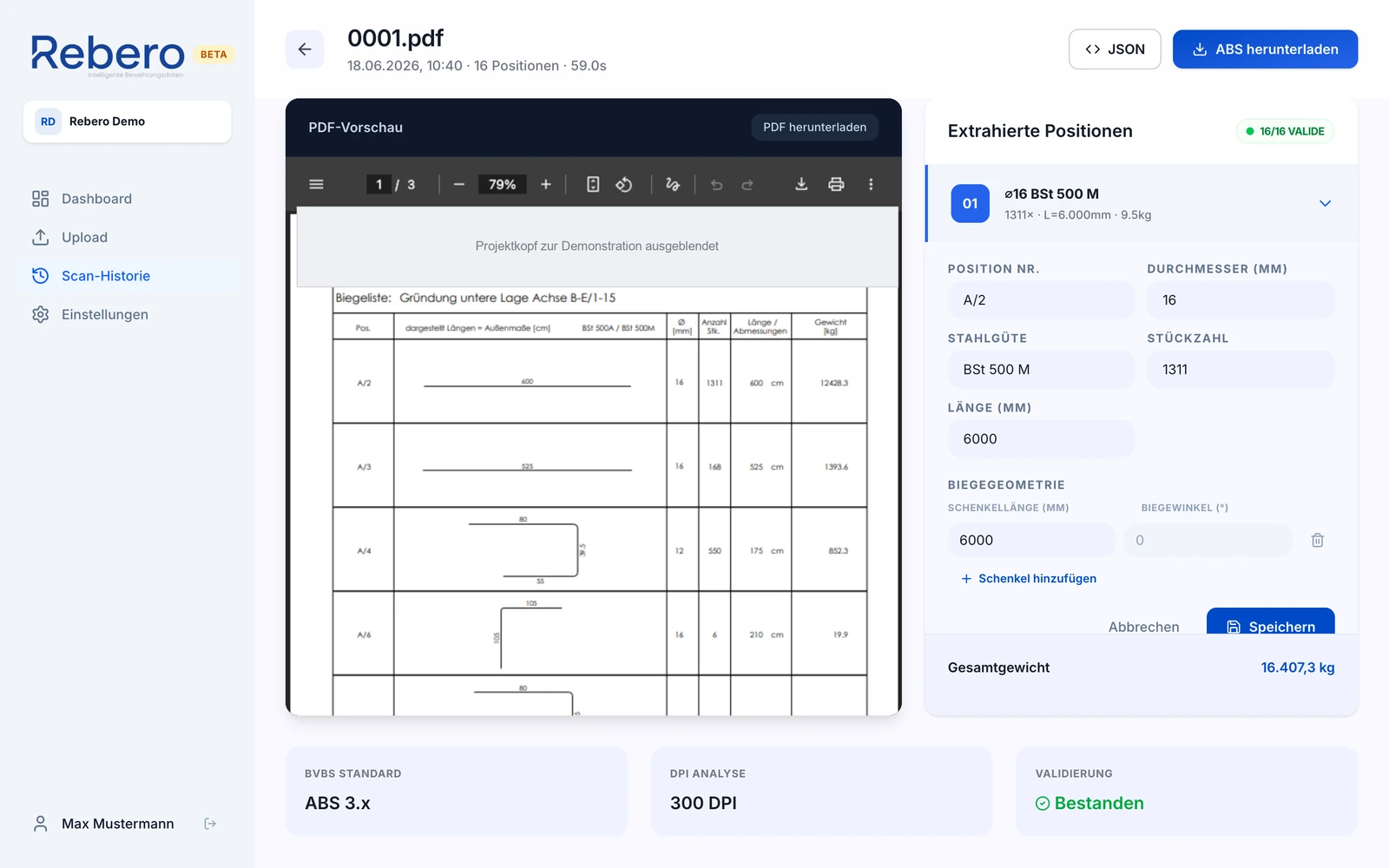Screen dimensions: 1389x868
Task: Delete the Schenkel with the trash icon
Action: [x=1317, y=540]
